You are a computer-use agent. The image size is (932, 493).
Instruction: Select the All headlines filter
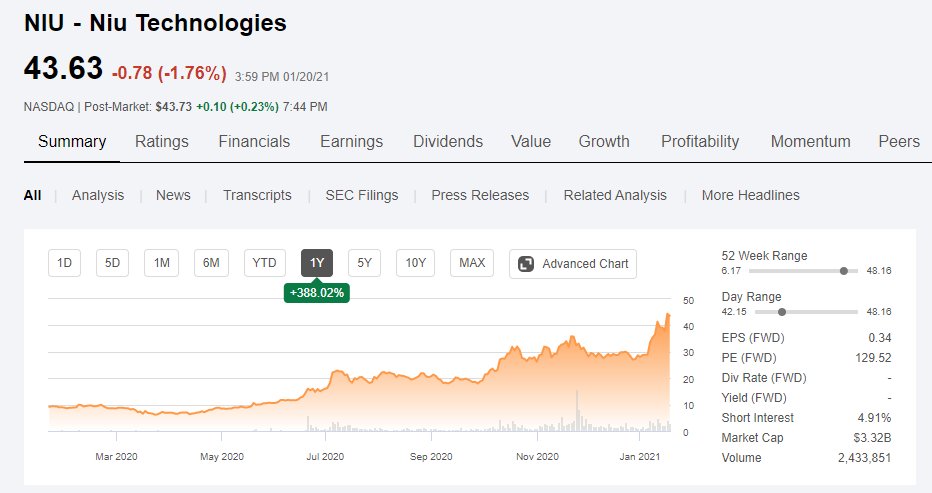pos(33,195)
